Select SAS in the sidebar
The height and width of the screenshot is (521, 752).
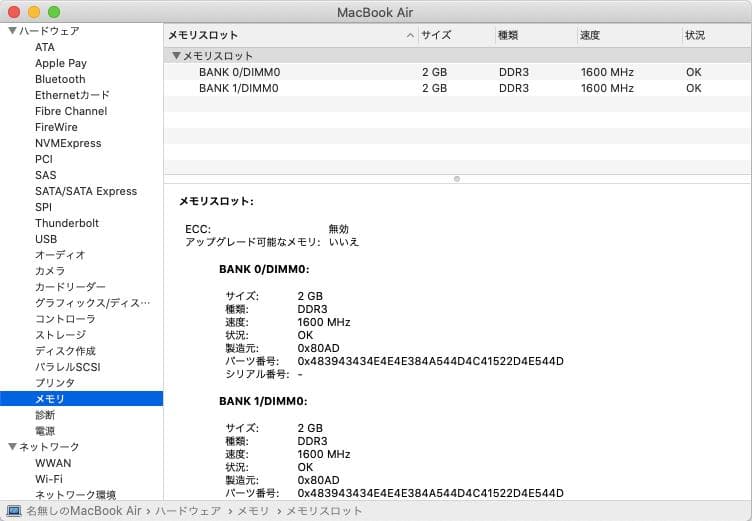46,175
